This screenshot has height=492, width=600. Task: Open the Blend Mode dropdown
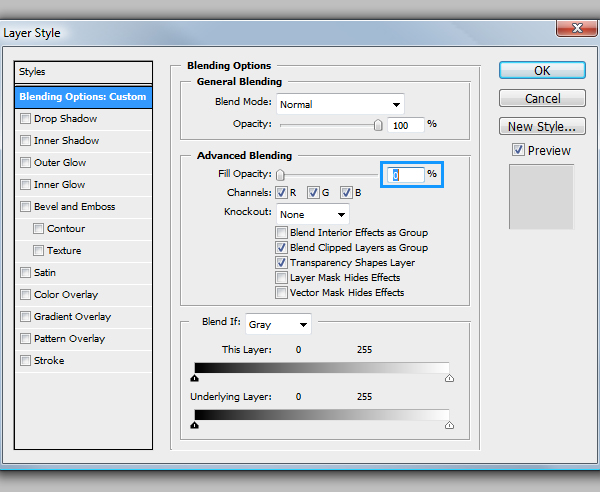click(340, 104)
